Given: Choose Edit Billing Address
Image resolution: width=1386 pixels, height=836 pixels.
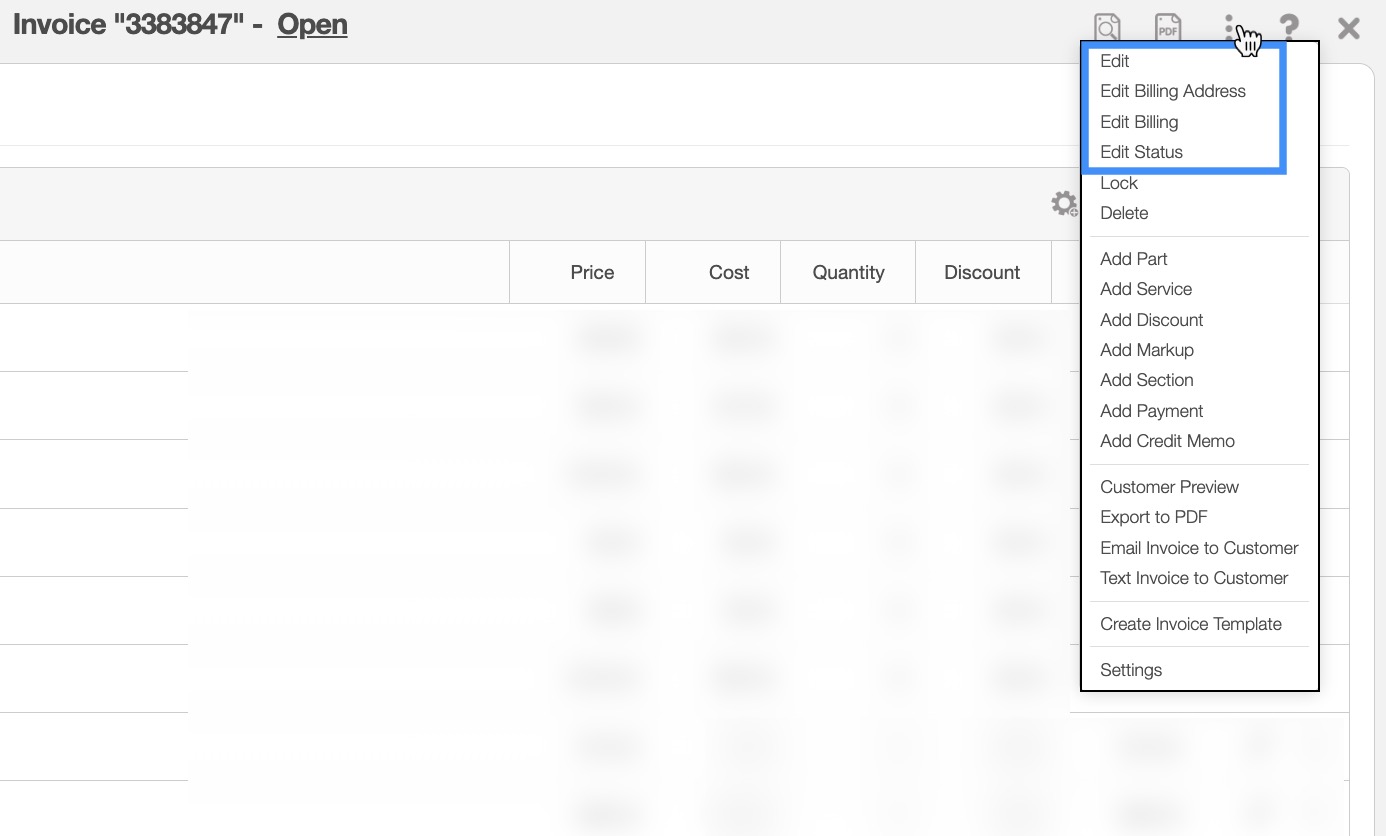Looking at the screenshot, I should coord(1172,91).
